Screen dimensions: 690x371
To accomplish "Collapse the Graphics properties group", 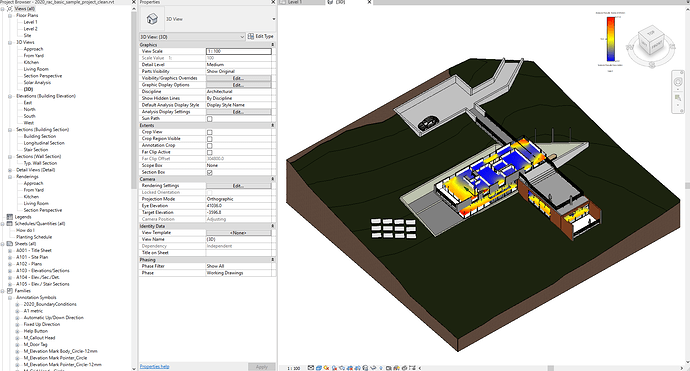I will pyautogui.click(x=272, y=45).
